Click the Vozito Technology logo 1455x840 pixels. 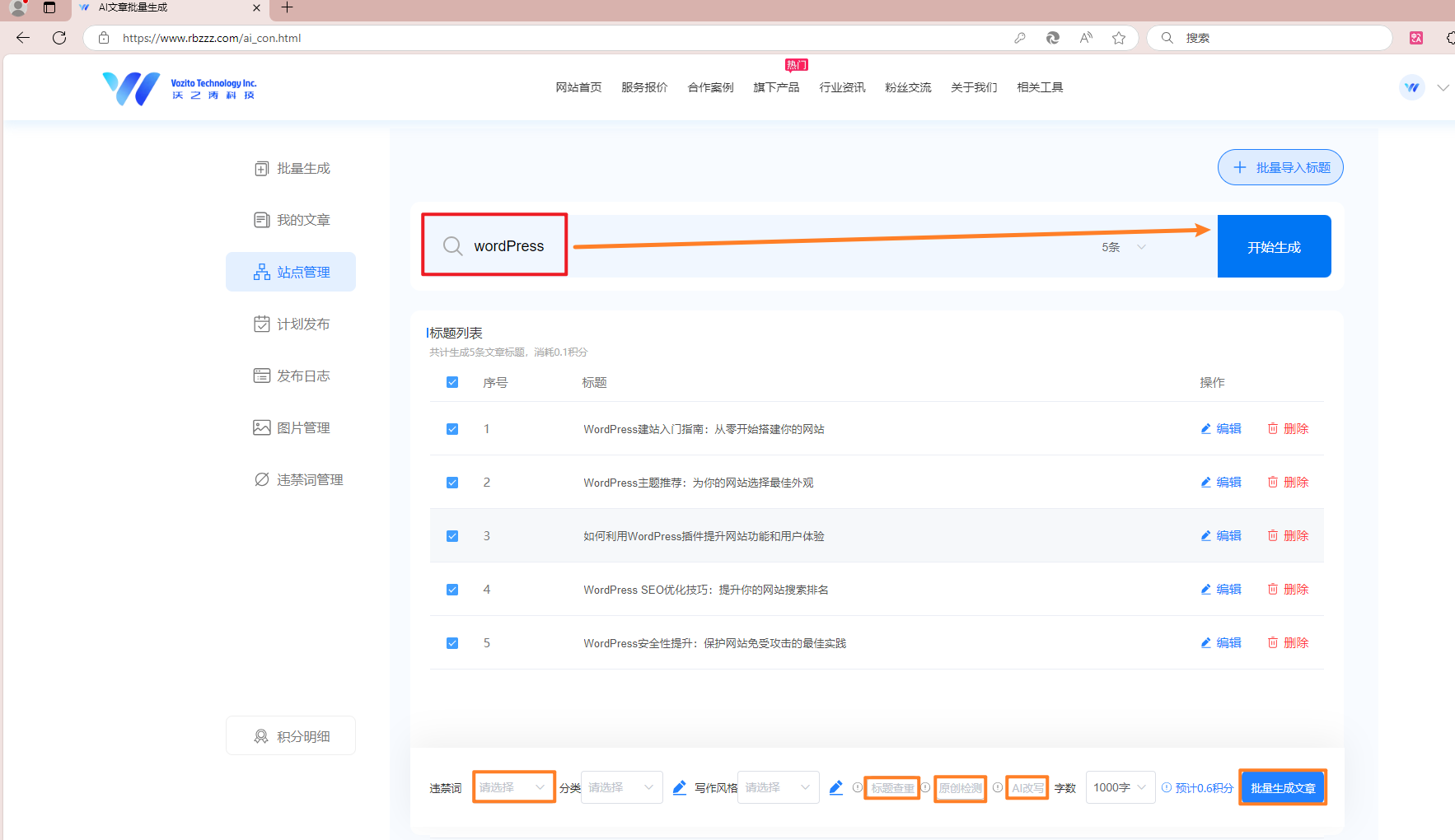click(x=180, y=88)
